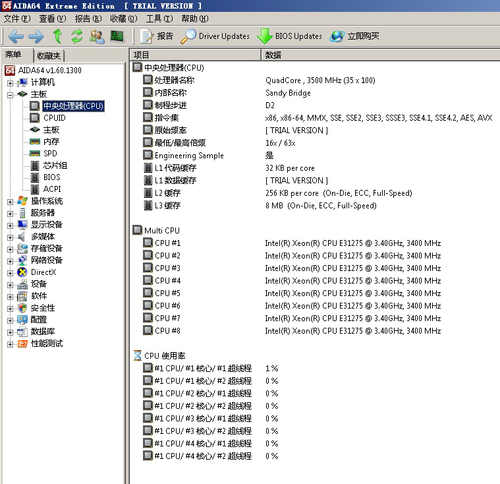
Task: Select the 内存 memory item
Action: click(x=51, y=142)
